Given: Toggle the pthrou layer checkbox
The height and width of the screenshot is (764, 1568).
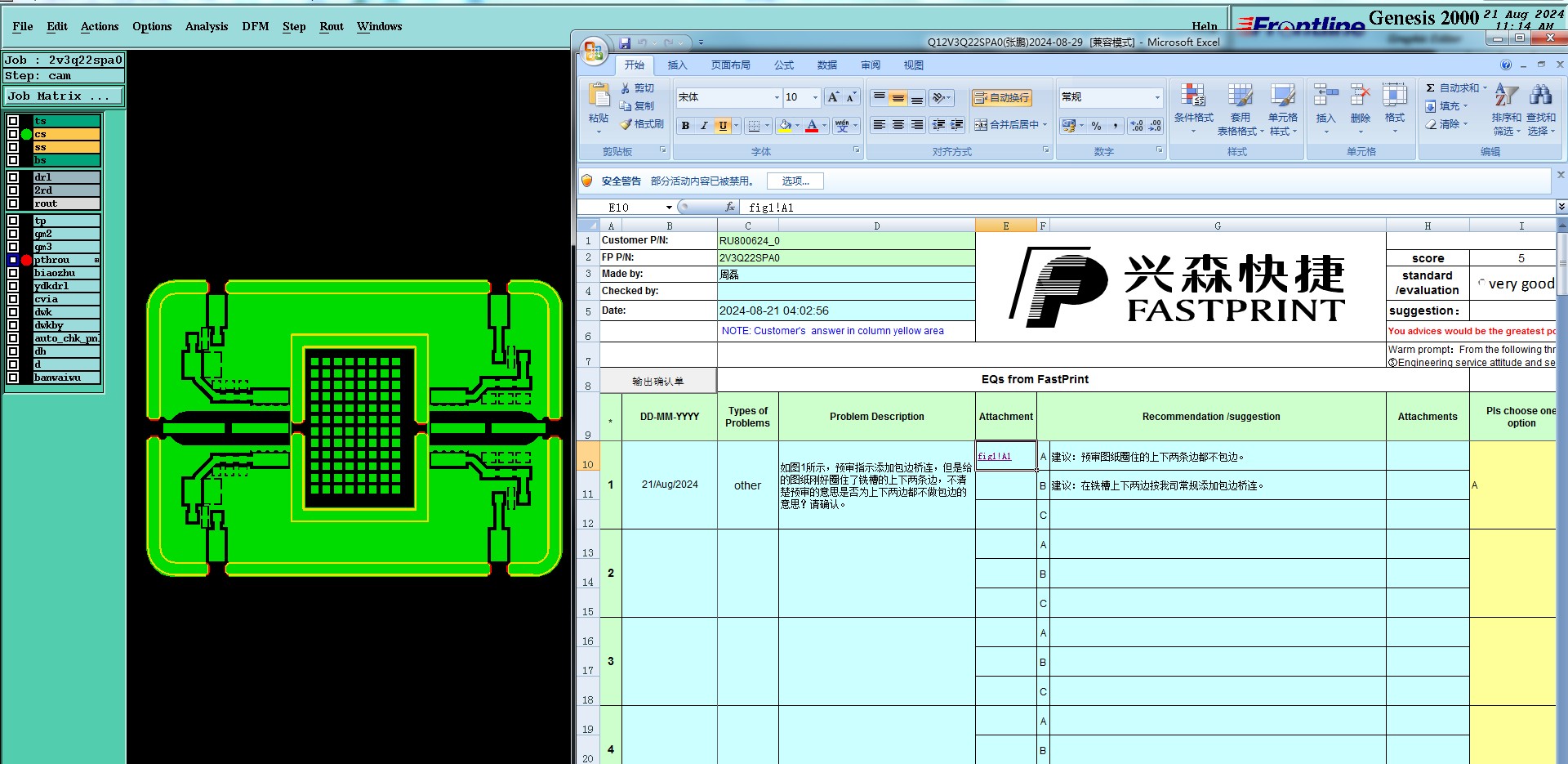Looking at the screenshot, I should click(13, 260).
